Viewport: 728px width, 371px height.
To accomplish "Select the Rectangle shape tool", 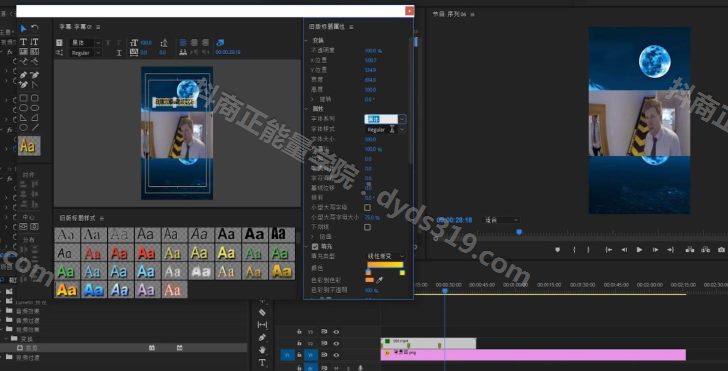I will click(x=23, y=98).
